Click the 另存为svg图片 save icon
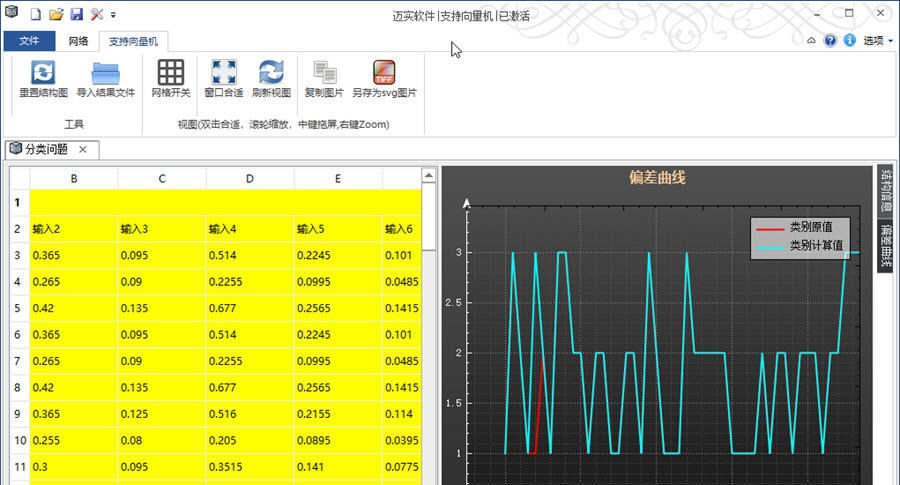The width and height of the screenshot is (900, 485). [384, 73]
